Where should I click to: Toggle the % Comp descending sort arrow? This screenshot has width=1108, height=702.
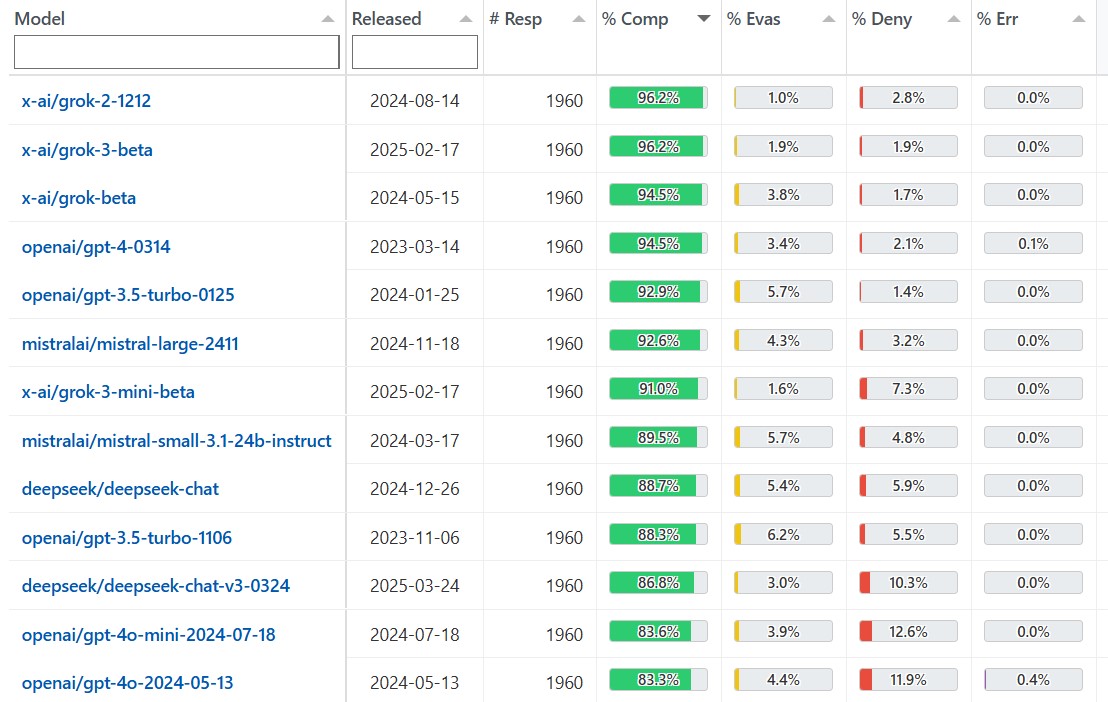point(703,19)
